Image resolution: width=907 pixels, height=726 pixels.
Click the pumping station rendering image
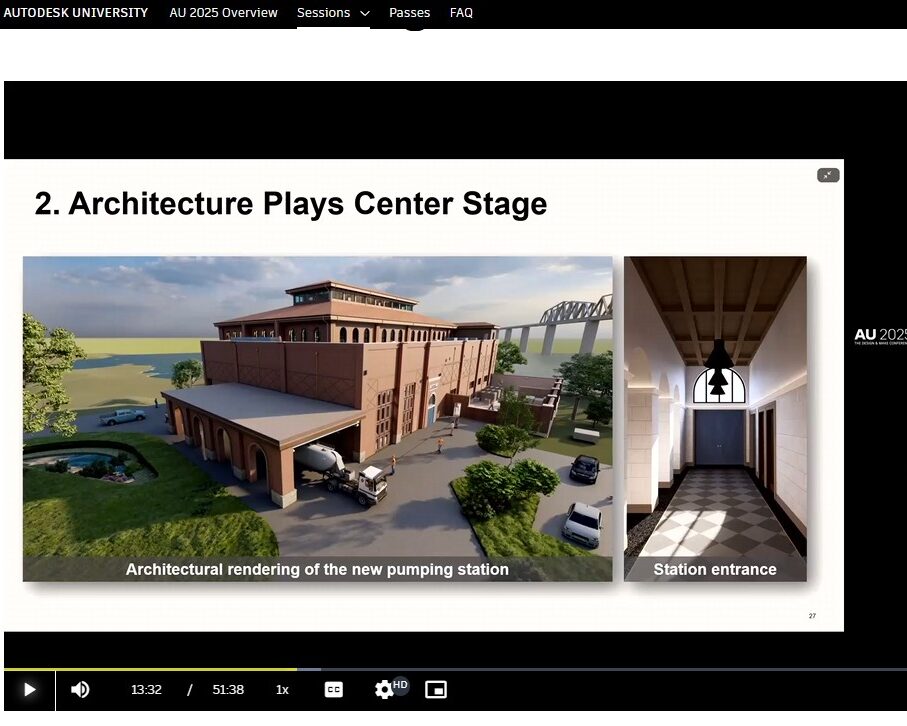coord(317,410)
